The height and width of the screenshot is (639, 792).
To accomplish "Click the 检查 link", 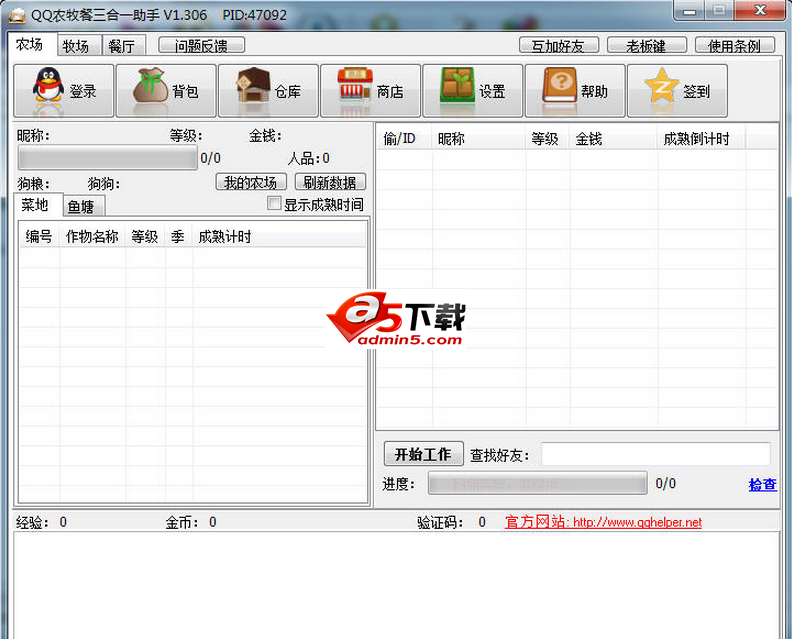I will [x=763, y=484].
